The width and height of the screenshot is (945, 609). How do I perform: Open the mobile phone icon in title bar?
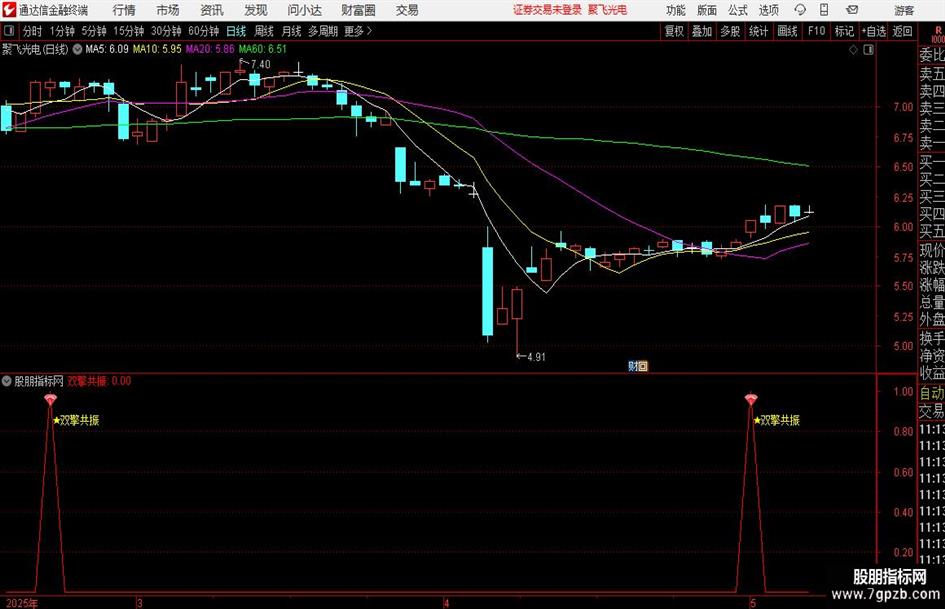(x=824, y=10)
